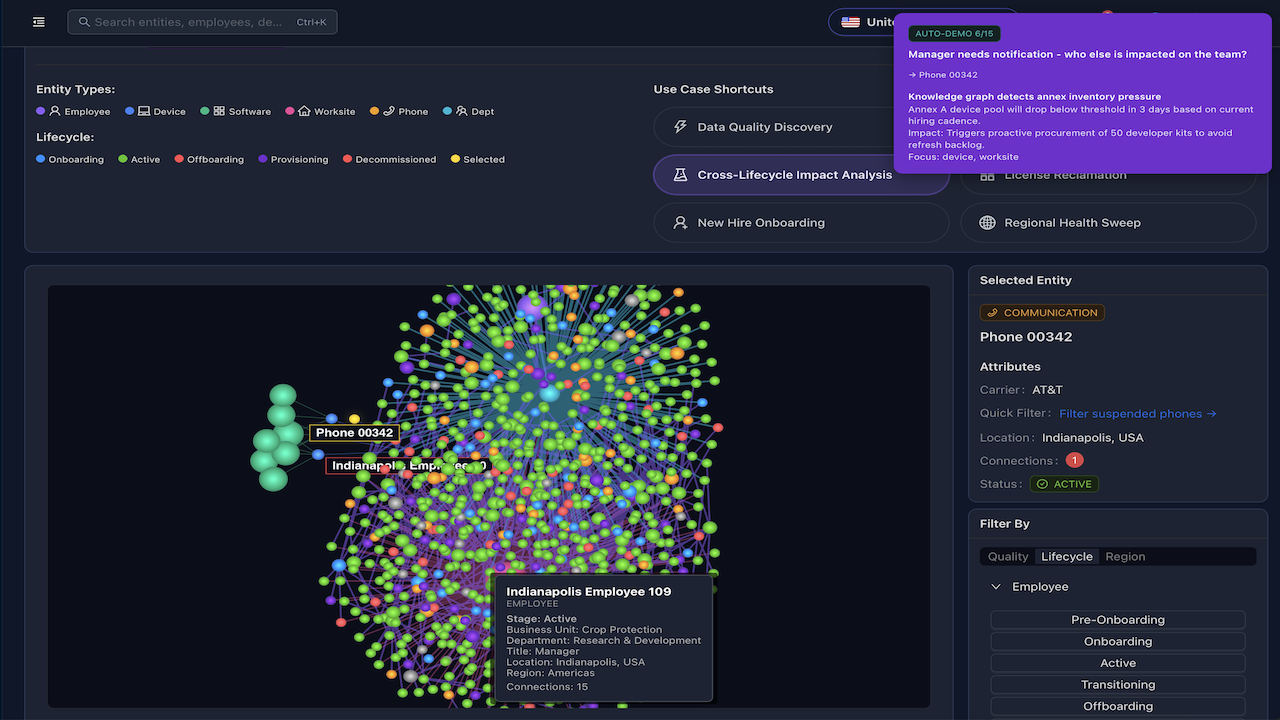Screen dimensions: 1280x720
Task: Open the Filter suspended phones link
Action: (1137, 414)
